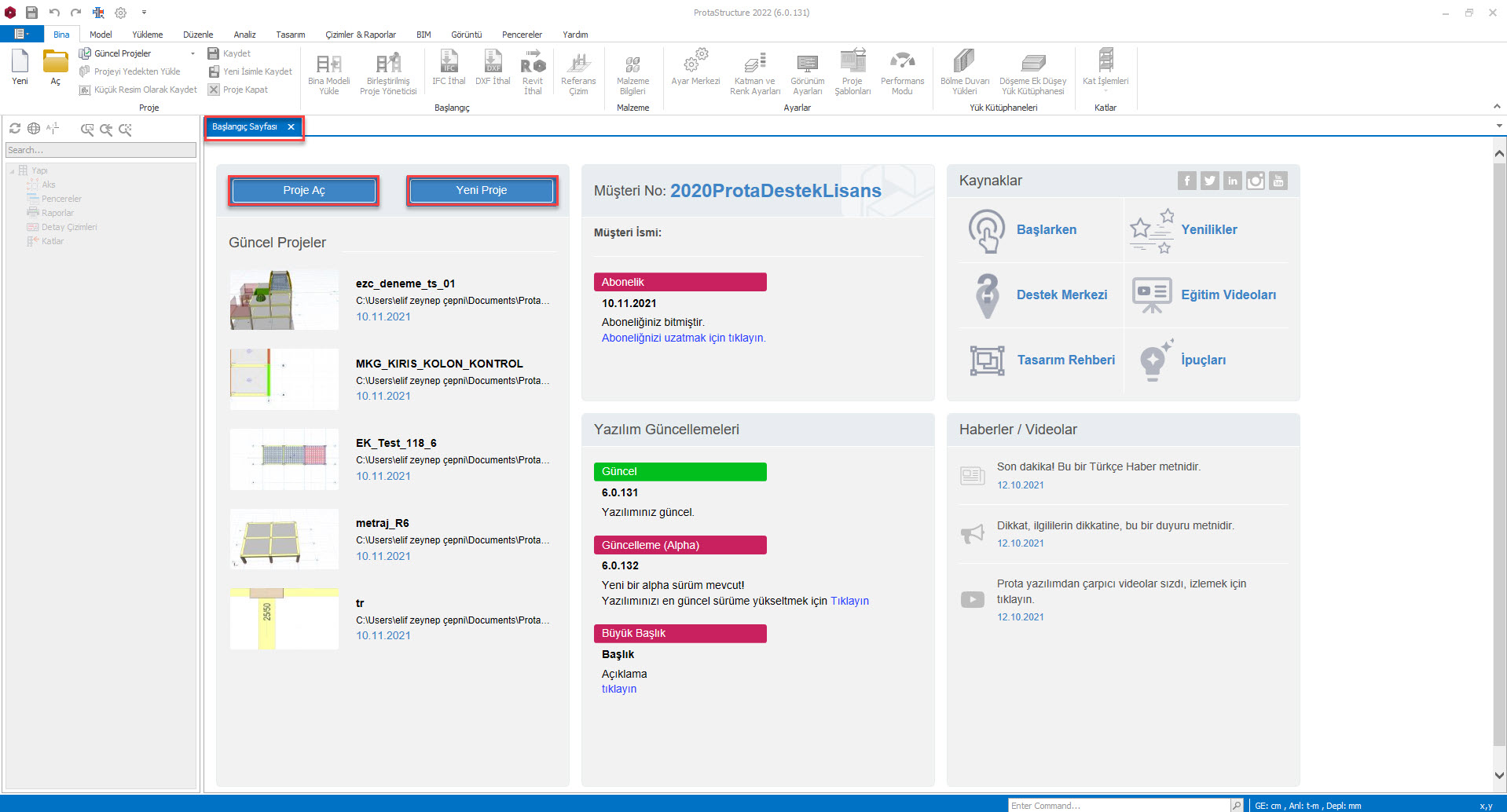Click the IFC İthal icon
The width and height of the screenshot is (1507, 812).
449,61
